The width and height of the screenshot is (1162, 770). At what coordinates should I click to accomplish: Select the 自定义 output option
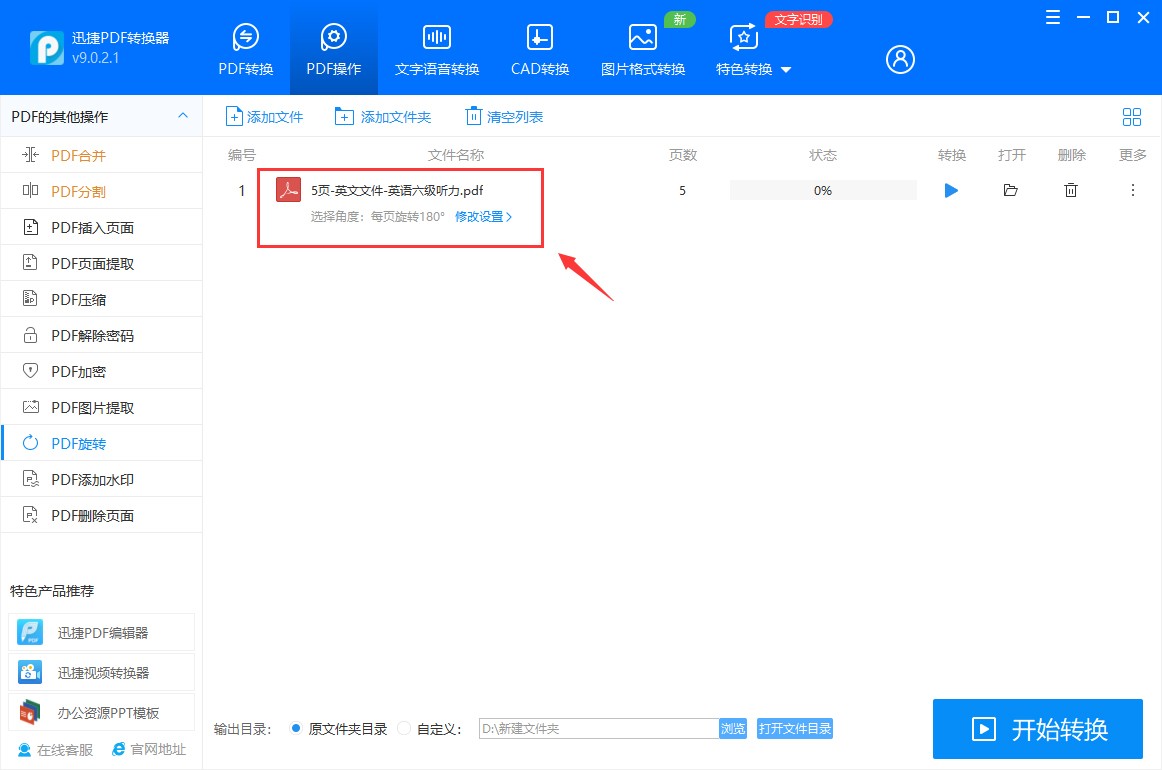(x=404, y=729)
